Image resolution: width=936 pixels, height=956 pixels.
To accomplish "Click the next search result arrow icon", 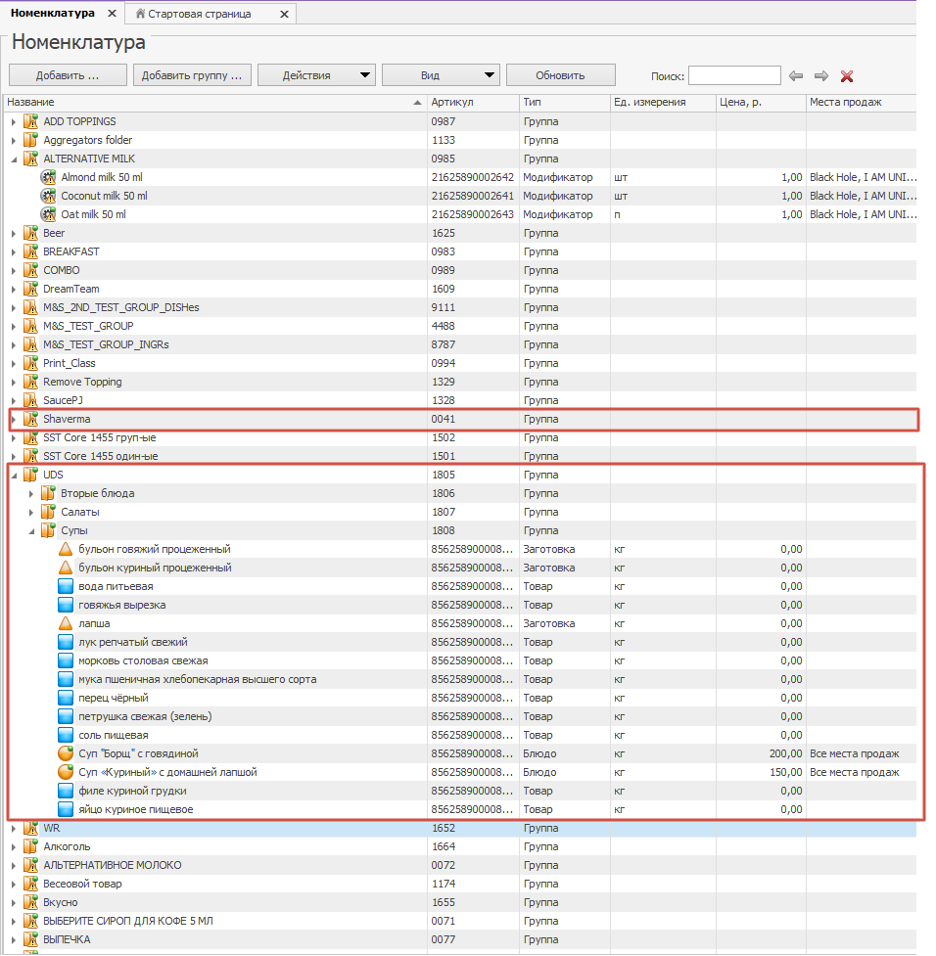I will point(821,76).
